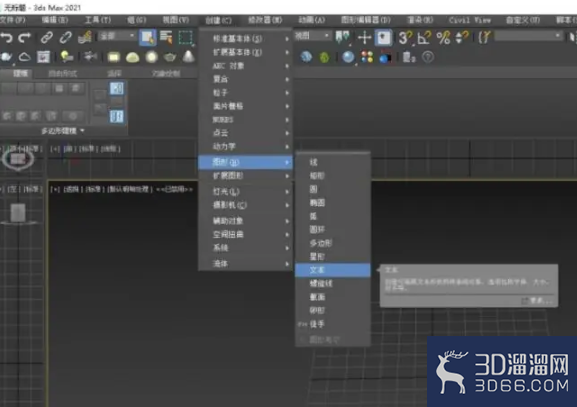Open the 全部 selection filter dropdown
Screen dimensions: 577x407
[x=117, y=36]
